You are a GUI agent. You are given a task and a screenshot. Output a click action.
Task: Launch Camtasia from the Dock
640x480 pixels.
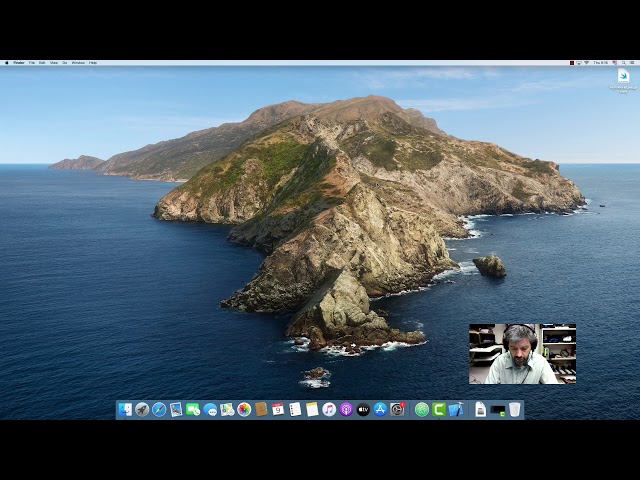tap(439, 409)
